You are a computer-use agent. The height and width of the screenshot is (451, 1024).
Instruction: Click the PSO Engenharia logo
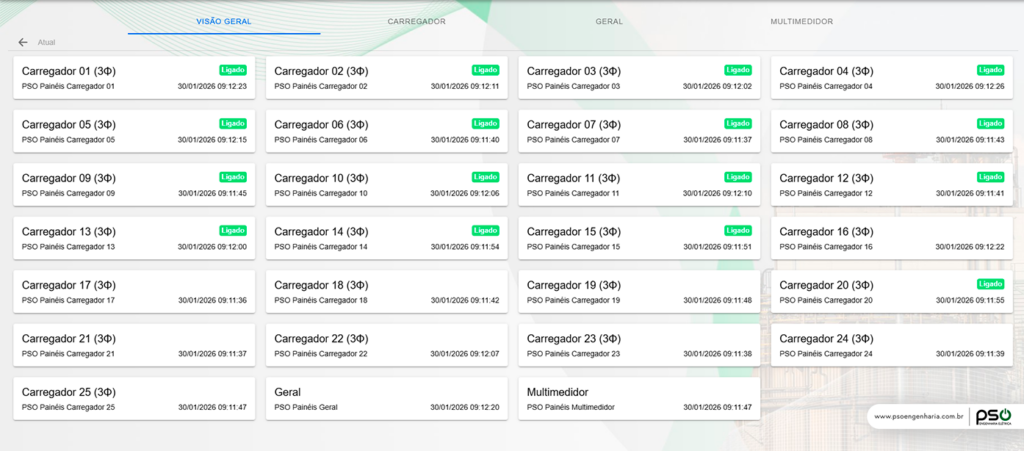click(x=993, y=416)
